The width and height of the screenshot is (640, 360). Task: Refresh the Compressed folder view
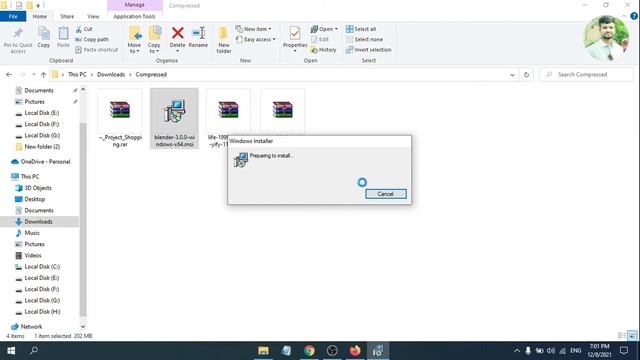[527, 75]
